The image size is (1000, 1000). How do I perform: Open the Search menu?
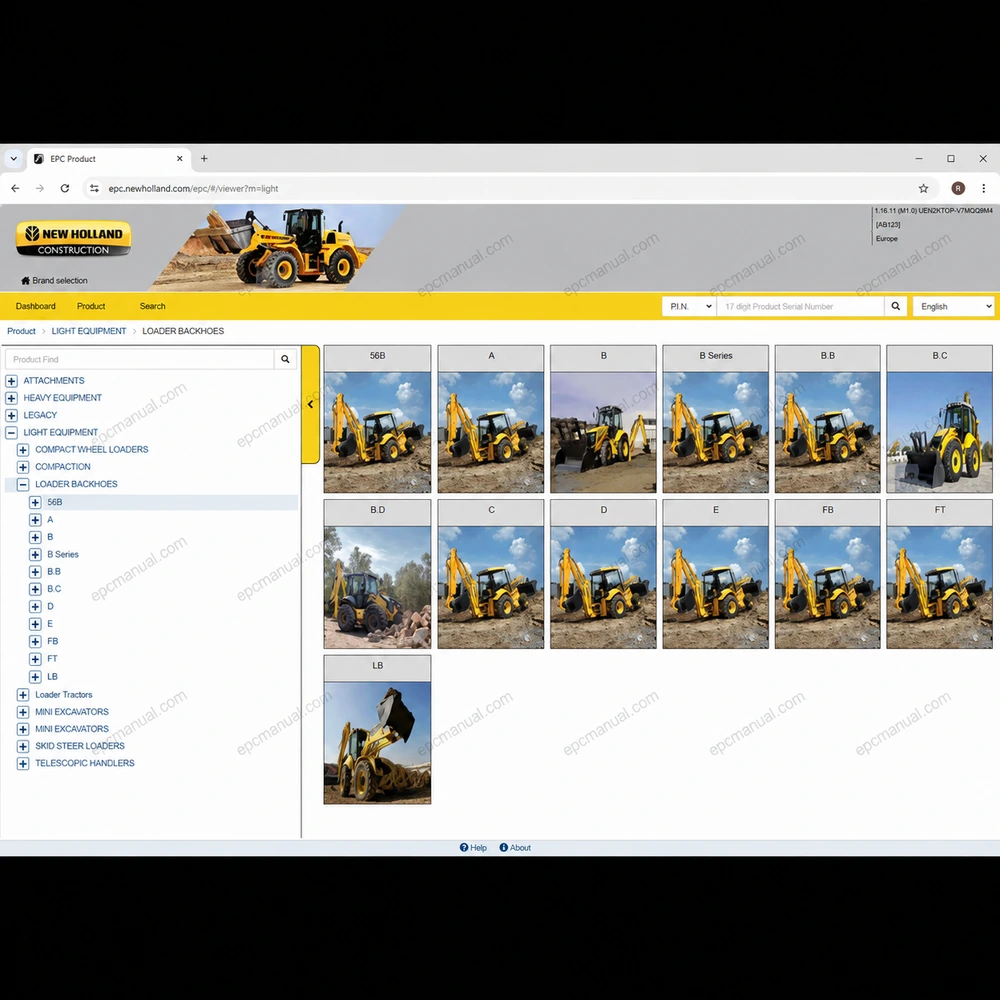pyautogui.click(x=152, y=306)
